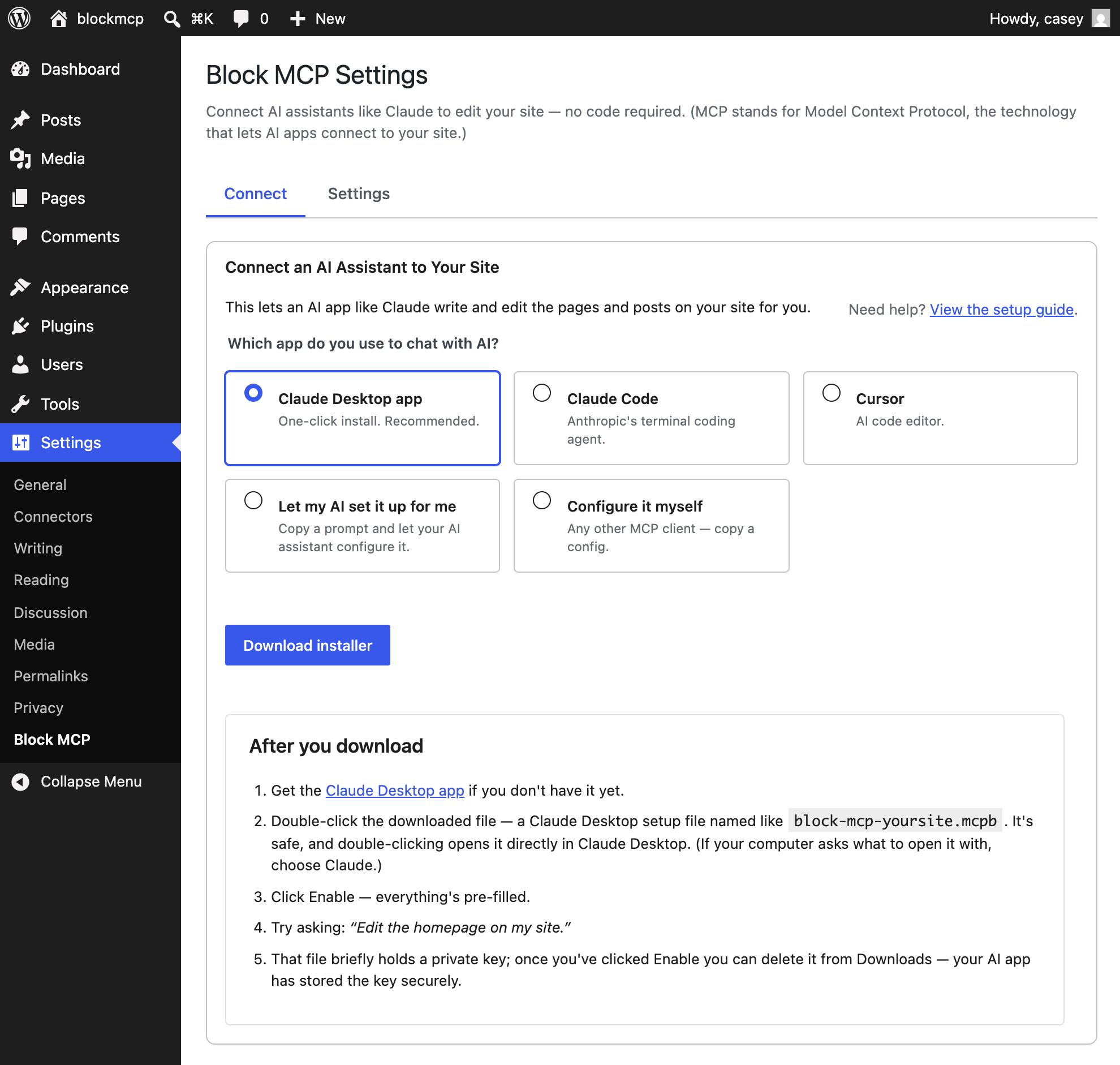Click the Plugins plug icon

click(x=20, y=326)
